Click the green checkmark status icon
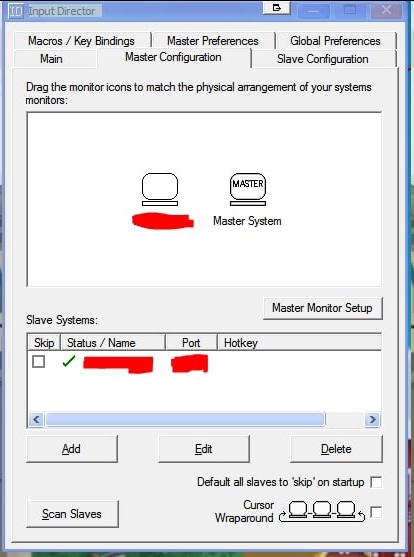Viewport: 414px width, 557px height. (x=69, y=362)
